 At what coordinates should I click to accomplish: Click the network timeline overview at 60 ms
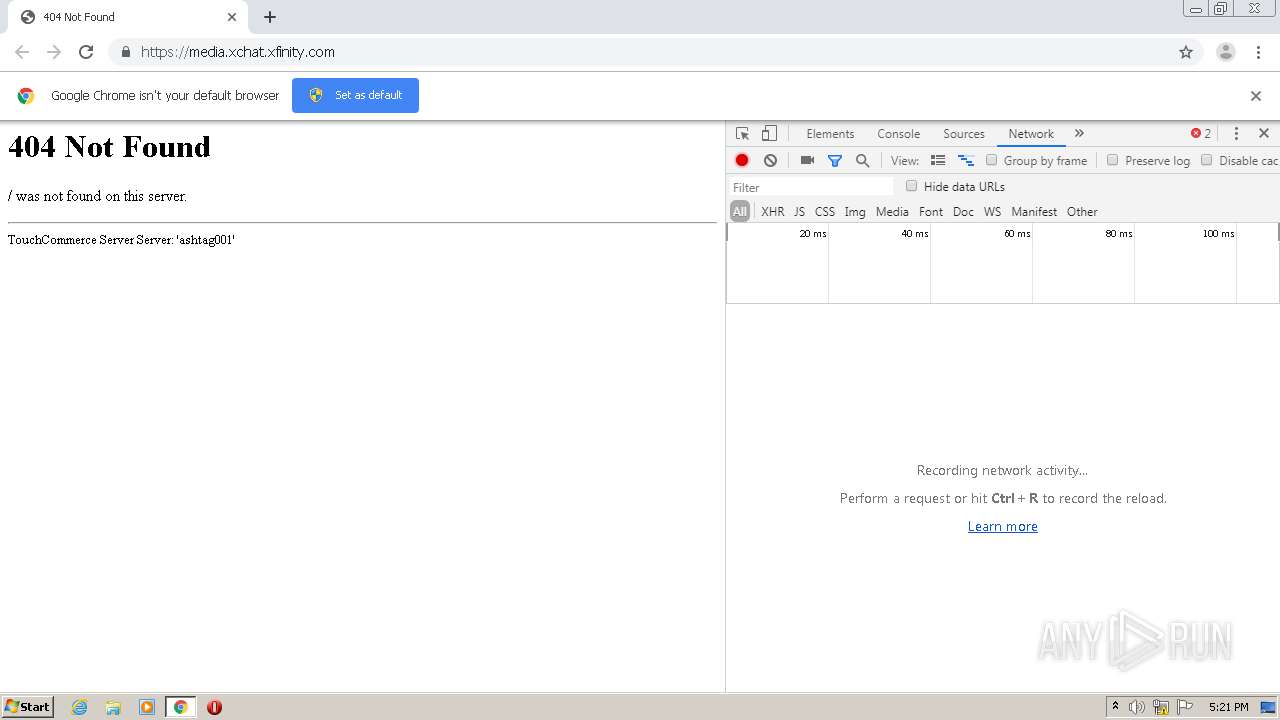(x=1017, y=233)
